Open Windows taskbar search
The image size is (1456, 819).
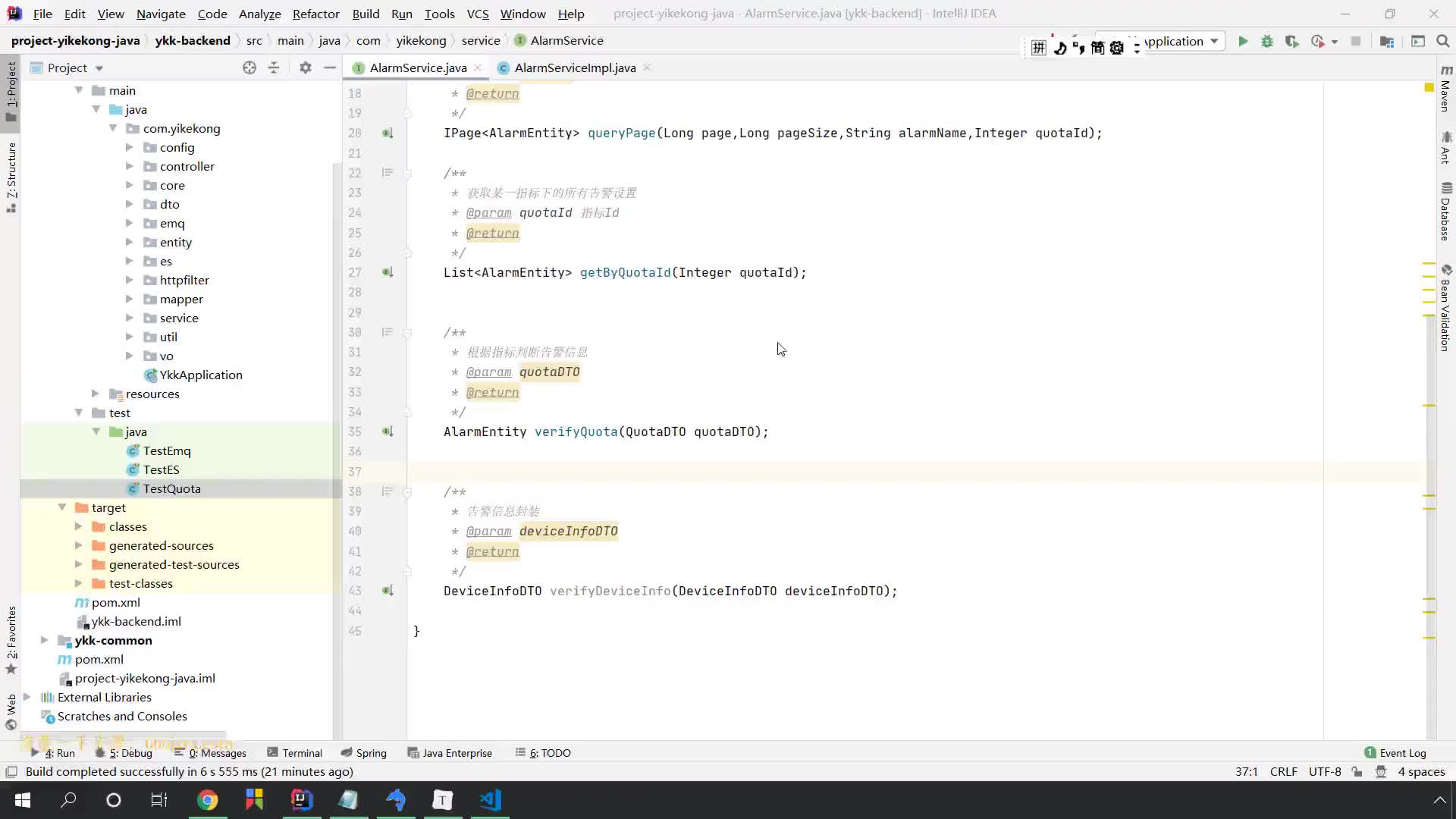point(68,800)
